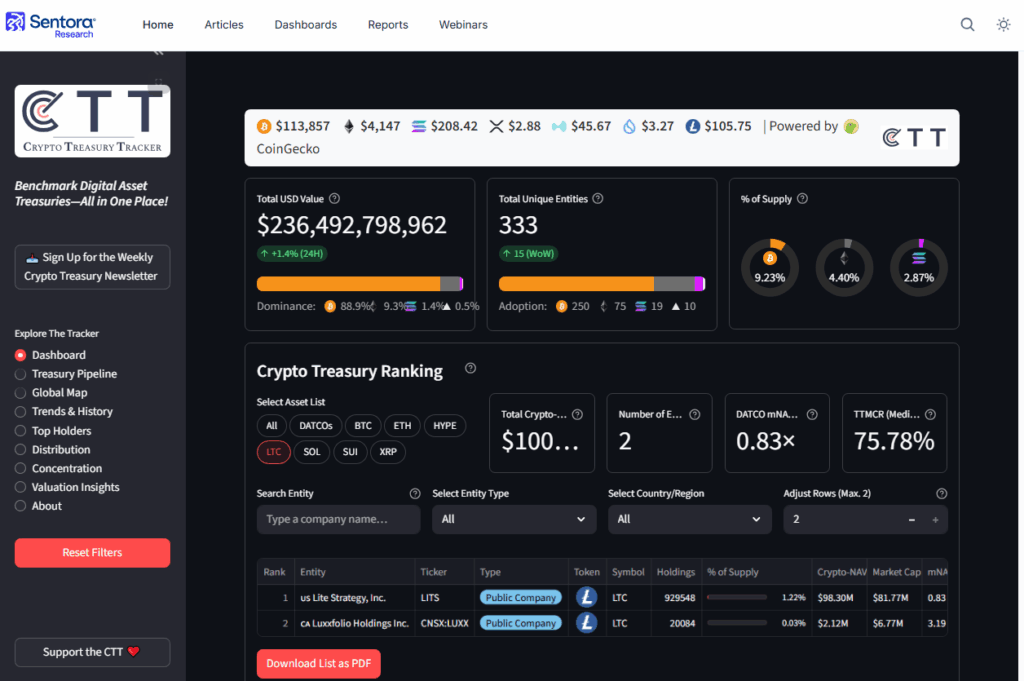
Task: Select Treasury Pipeline radio option
Action: click(x=21, y=374)
